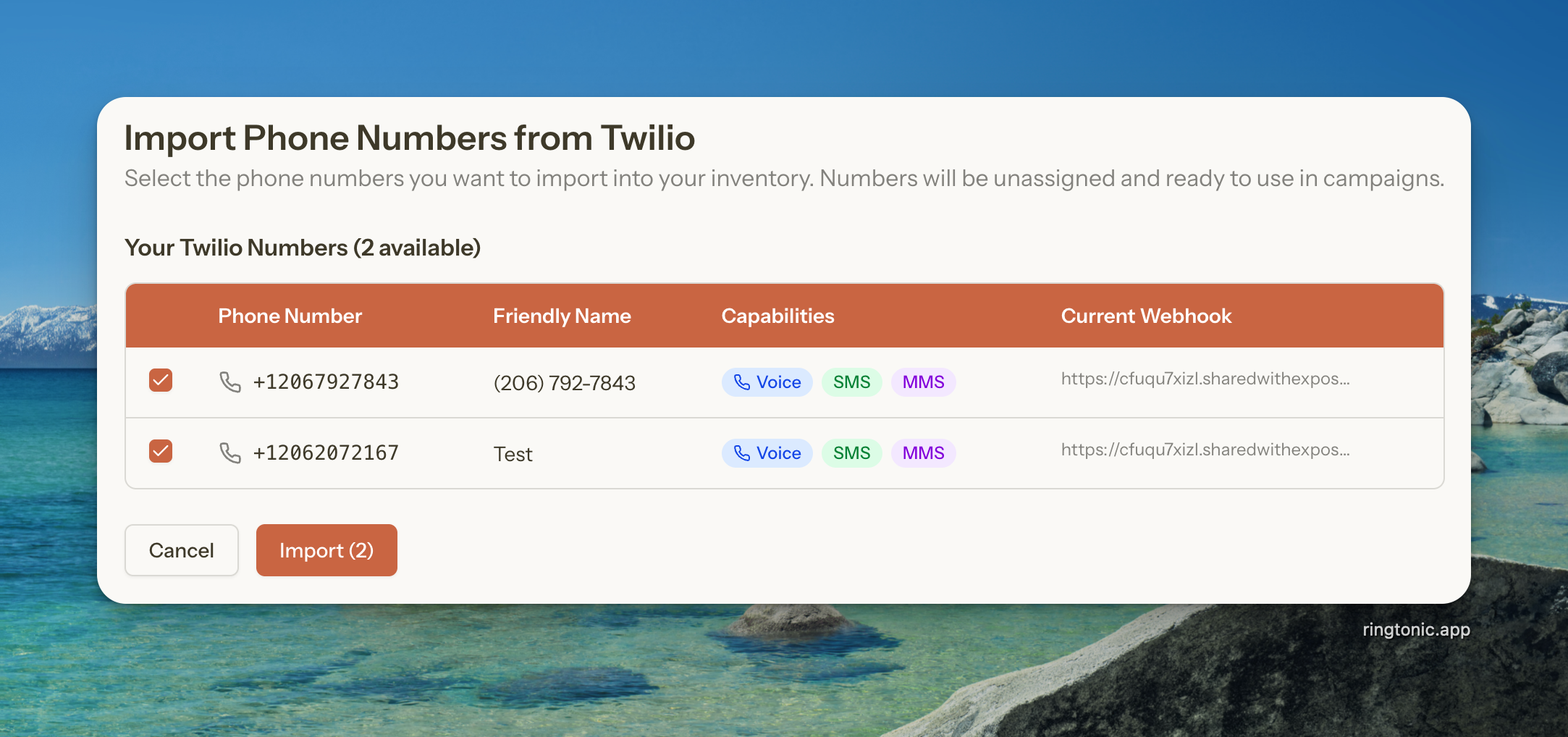This screenshot has width=1568, height=737.
Task: Open the webhook URL in the first row
Action: tap(1205, 379)
